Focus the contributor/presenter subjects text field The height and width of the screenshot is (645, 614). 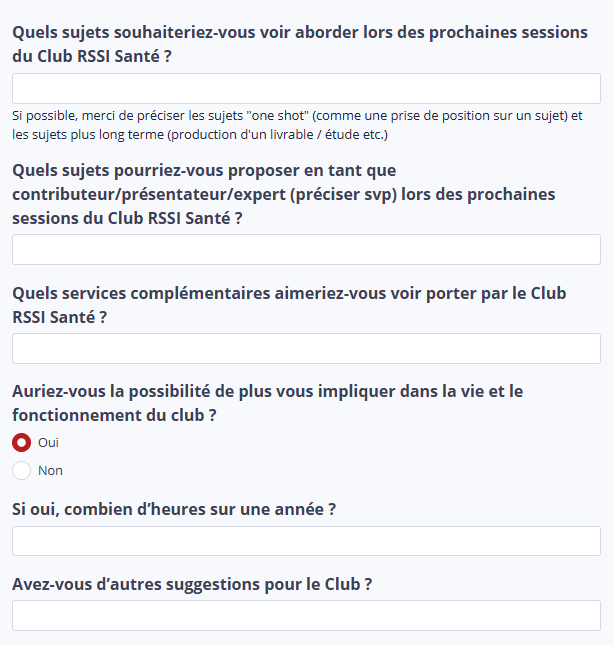[306, 249]
